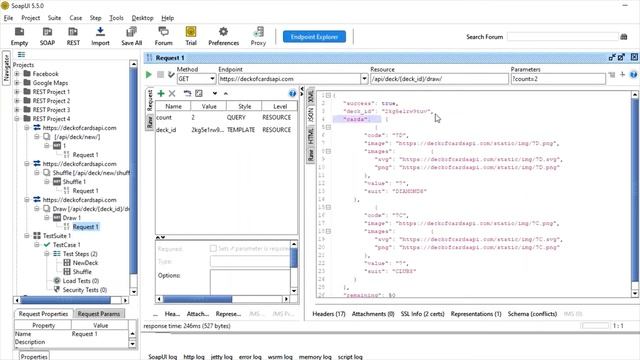Collapse TestSuite 1 node
640x360 pixels.
27,236
